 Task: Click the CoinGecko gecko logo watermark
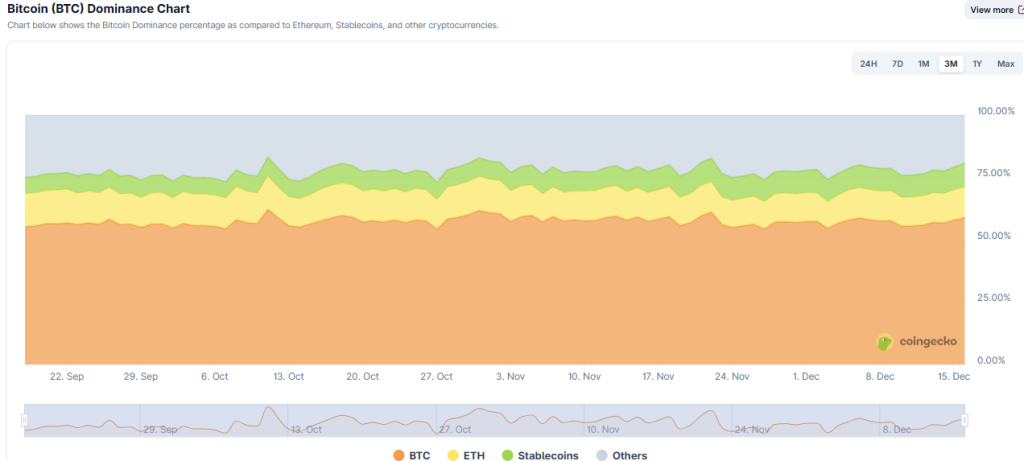tap(885, 342)
